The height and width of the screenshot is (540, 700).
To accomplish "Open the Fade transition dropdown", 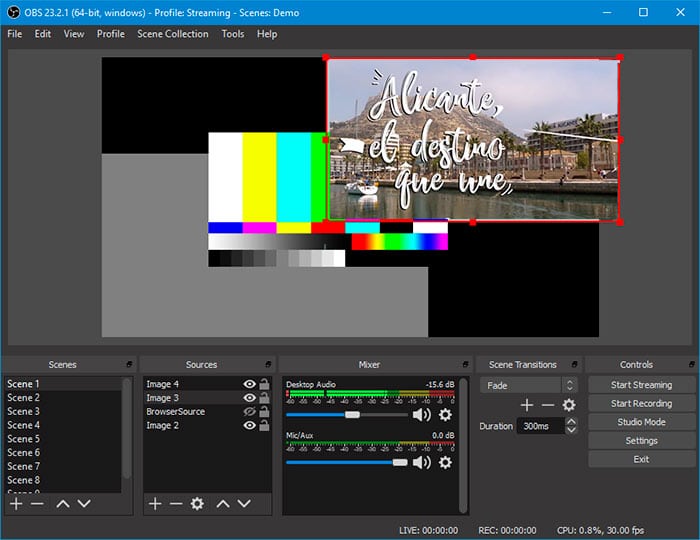I will tap(529, 385).
